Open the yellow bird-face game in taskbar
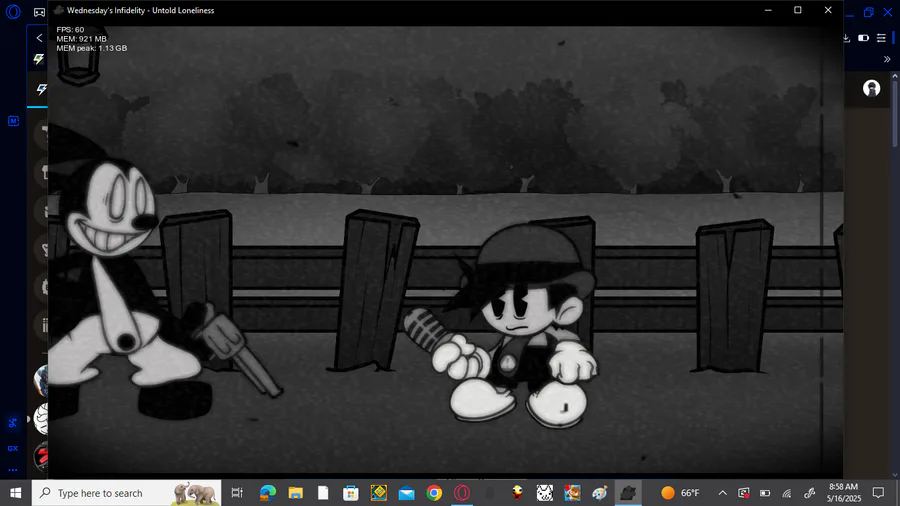Viewport: 900px width, 506px height. (x=517, y=493)
